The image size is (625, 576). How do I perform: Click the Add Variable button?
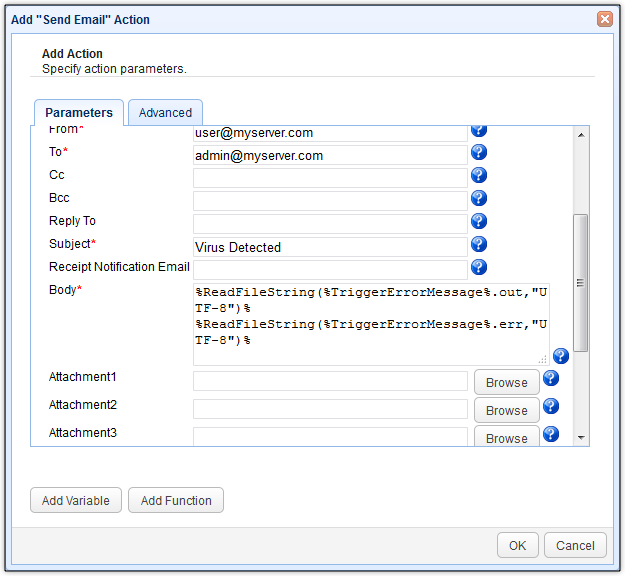click(76, 500)
